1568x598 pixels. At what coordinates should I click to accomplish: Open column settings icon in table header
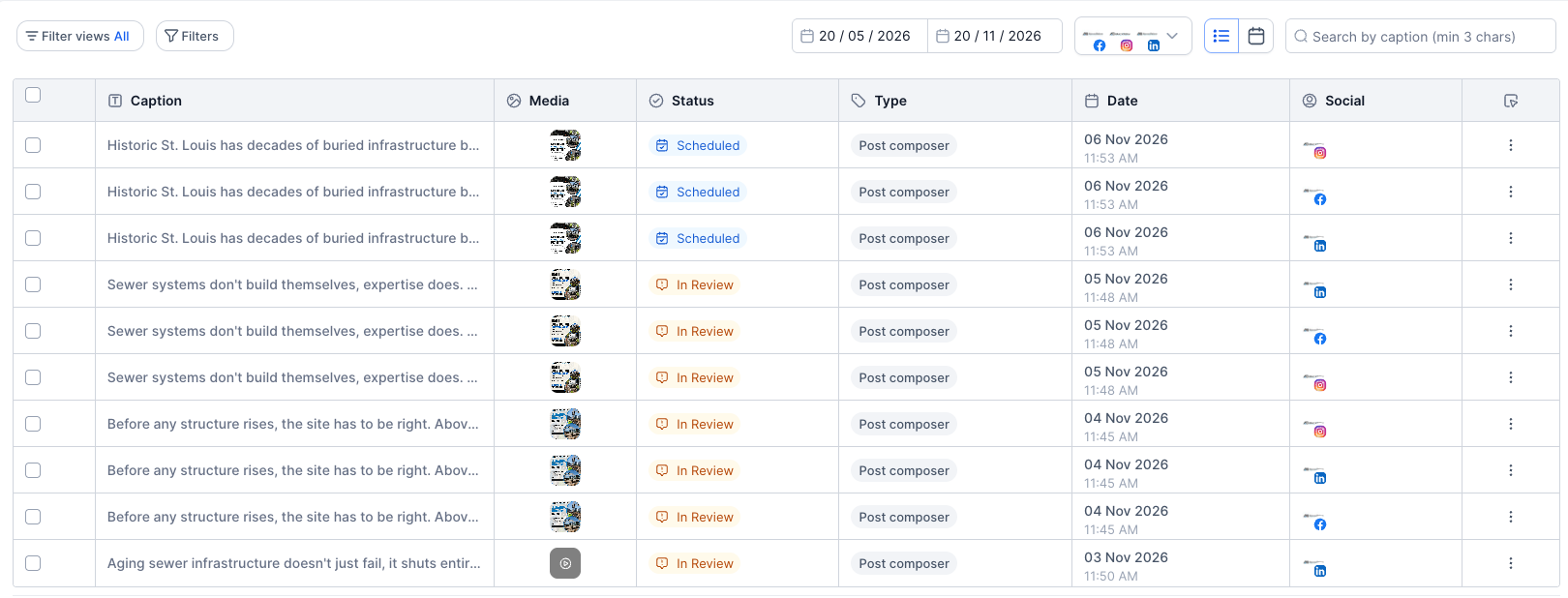coord(1511,101)
